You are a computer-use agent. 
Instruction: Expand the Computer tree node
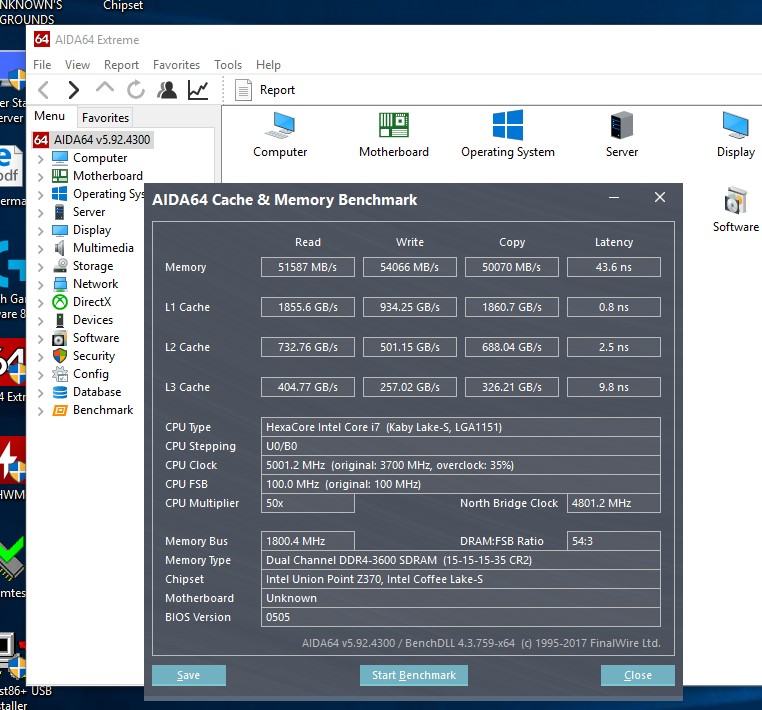[41, 158]
